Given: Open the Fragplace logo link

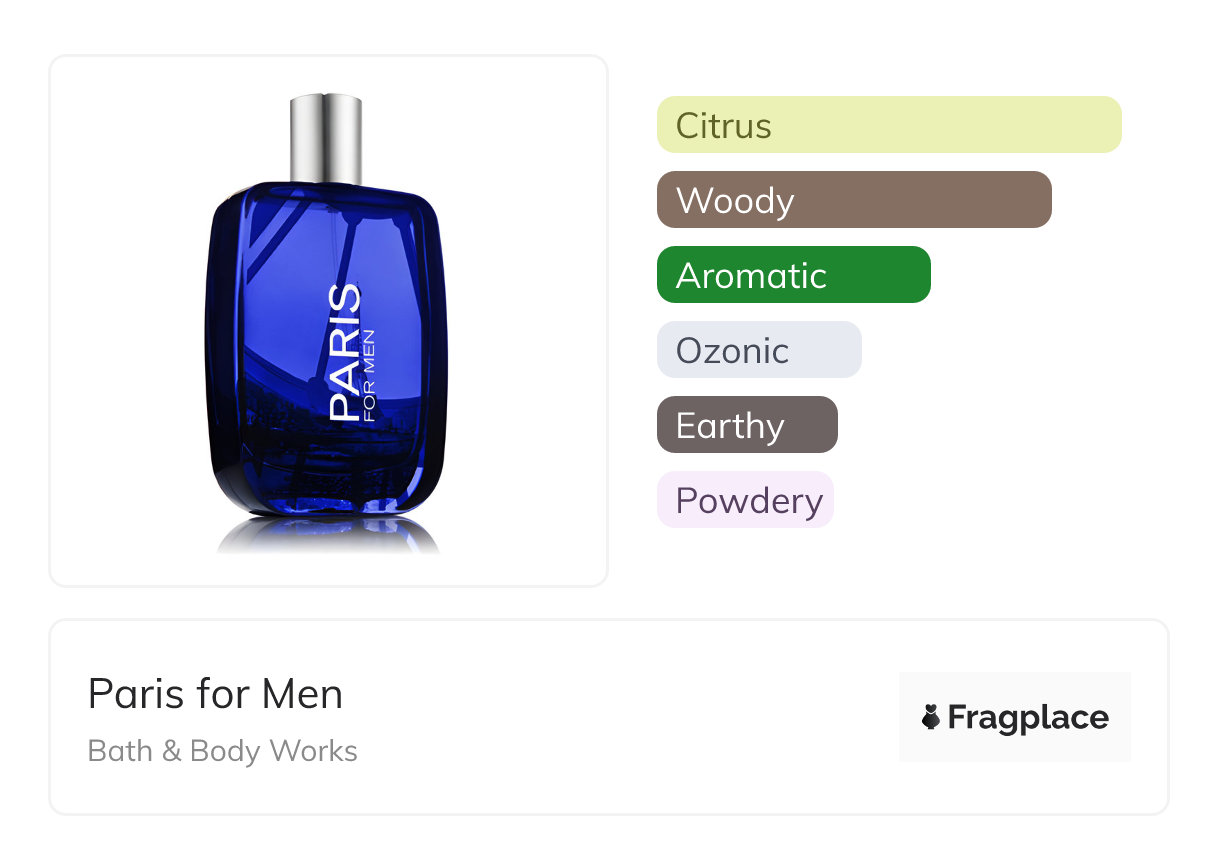Looking at the screenshot, I should click(x=1015, y=717).
